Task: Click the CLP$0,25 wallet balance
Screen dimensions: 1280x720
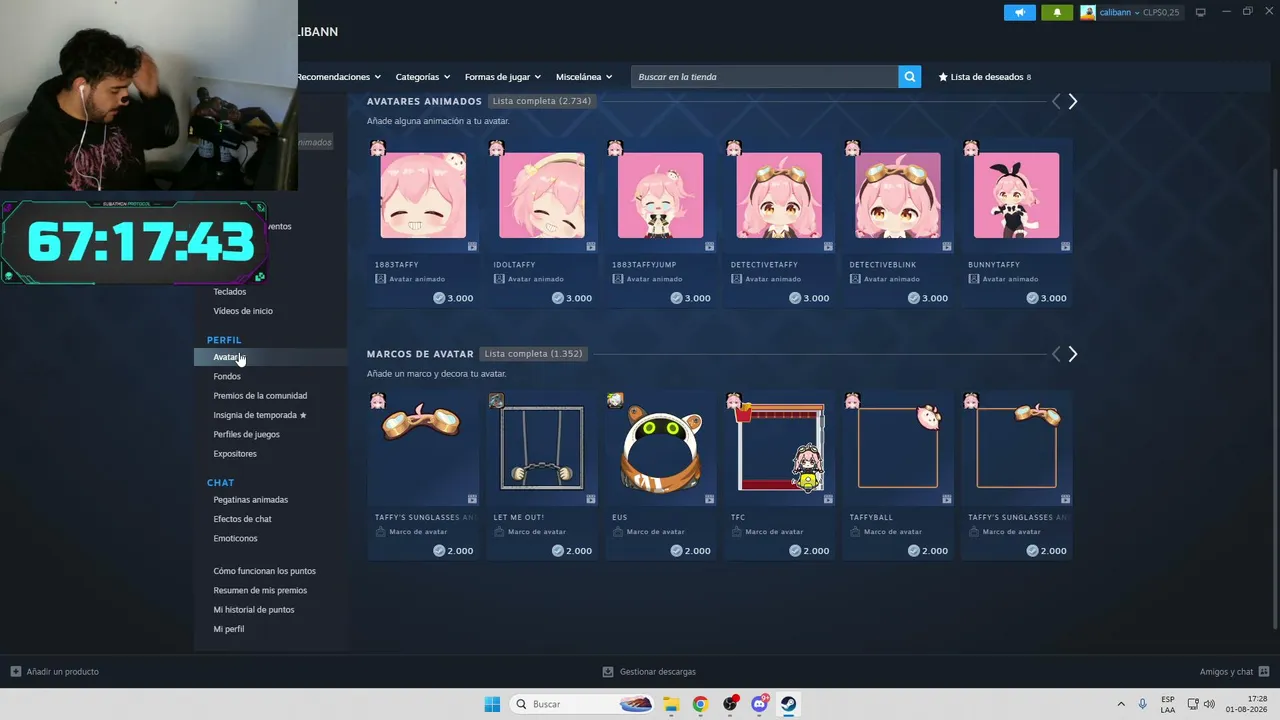Action: (x=1161, y=13)
